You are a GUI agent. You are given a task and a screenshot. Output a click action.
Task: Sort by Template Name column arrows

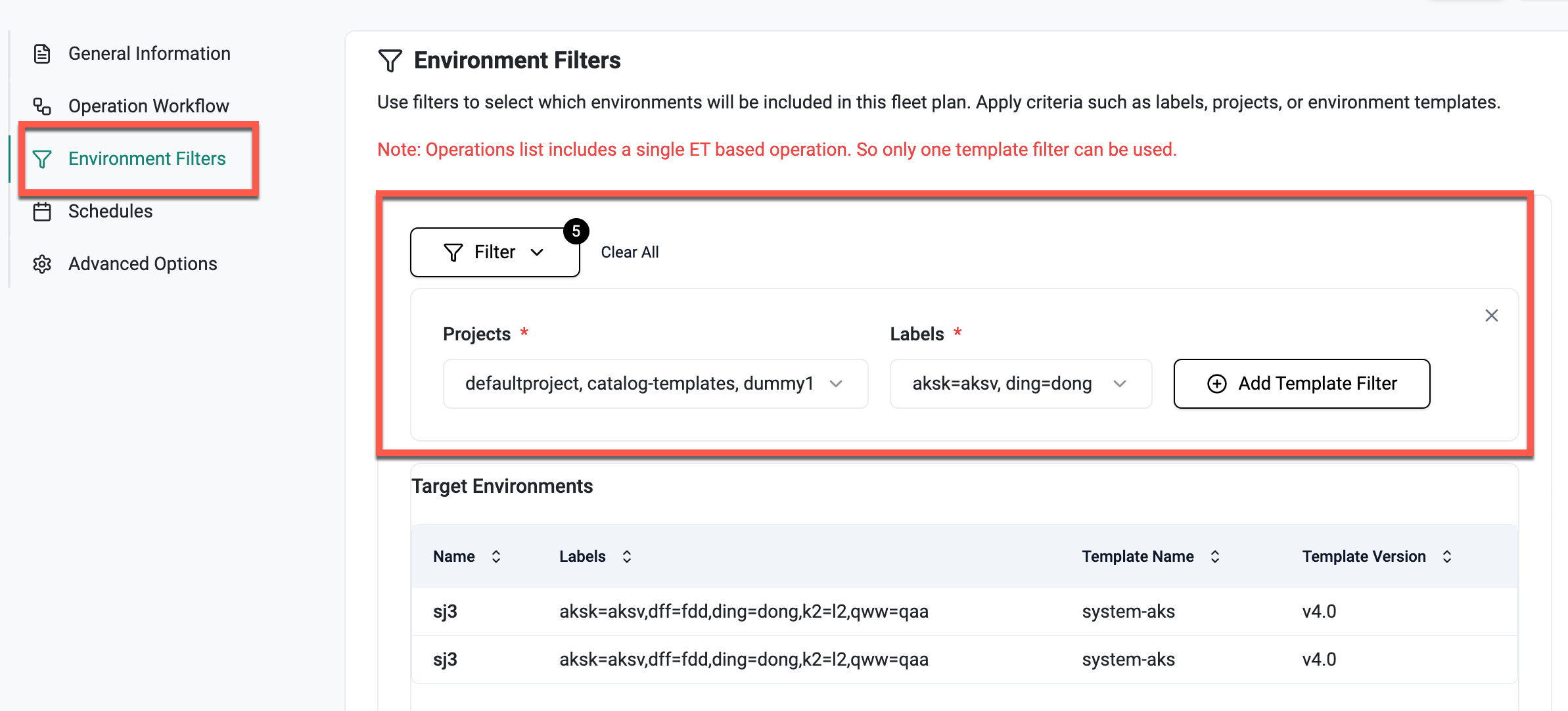1215,557
